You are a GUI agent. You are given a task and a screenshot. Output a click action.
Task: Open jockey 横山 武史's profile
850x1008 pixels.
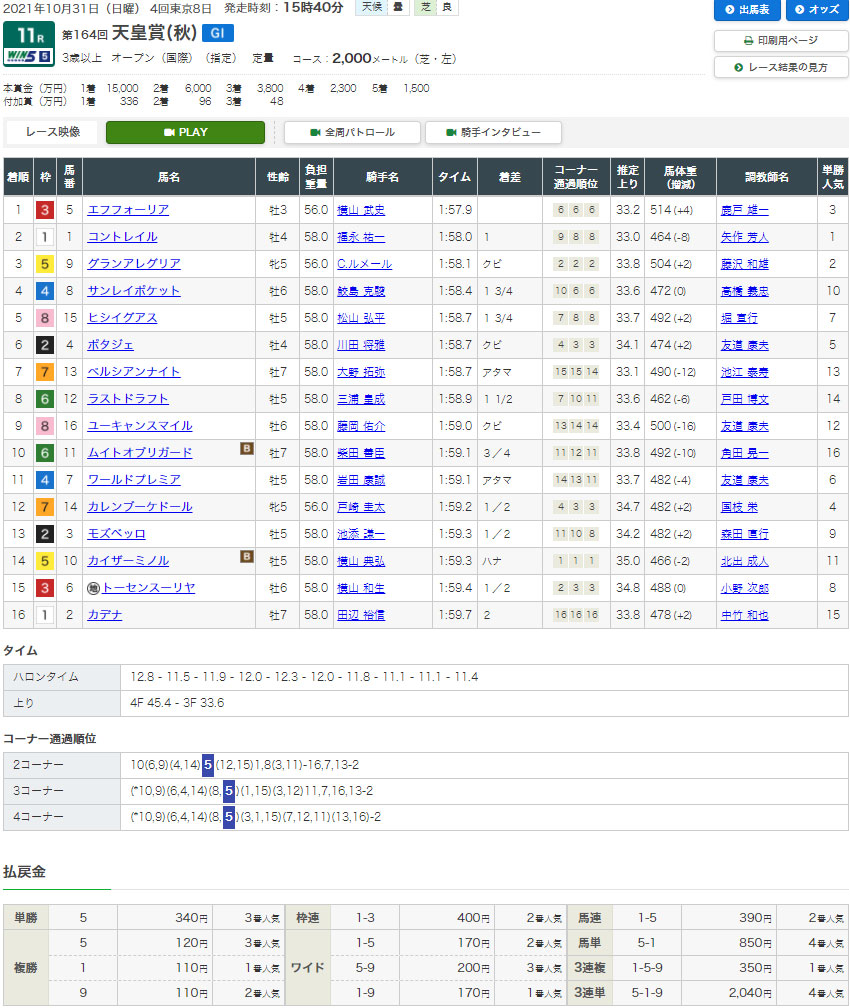(x=361, y=210)
